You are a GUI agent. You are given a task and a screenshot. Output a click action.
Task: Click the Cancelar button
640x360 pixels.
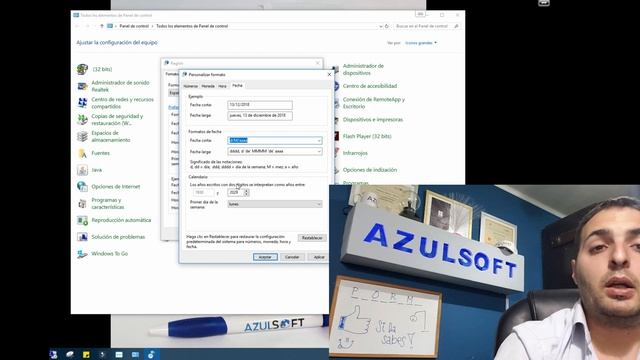(x=292, y=257)
